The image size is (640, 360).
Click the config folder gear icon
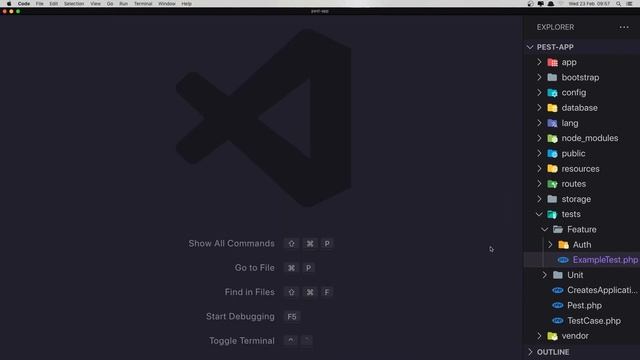point(552,93)
